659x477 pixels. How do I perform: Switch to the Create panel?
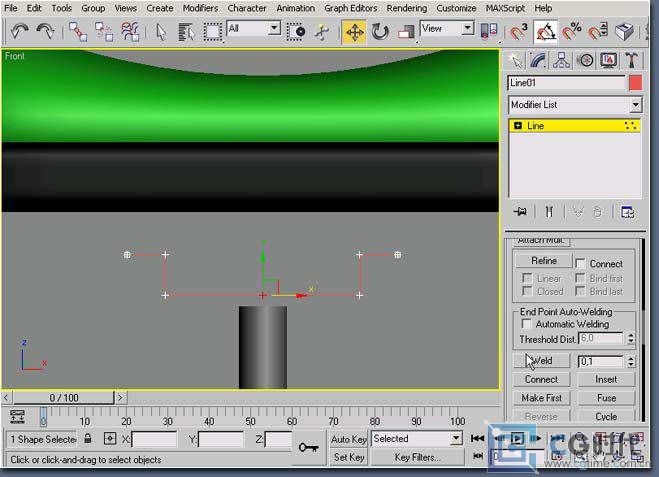pyautogui.click(x=516, y=61)
